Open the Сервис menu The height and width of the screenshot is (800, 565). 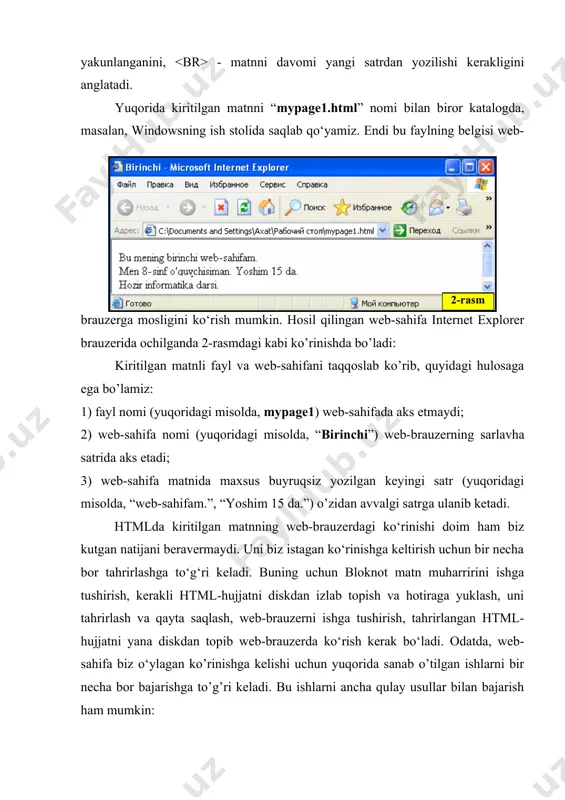tap(272, 185)
